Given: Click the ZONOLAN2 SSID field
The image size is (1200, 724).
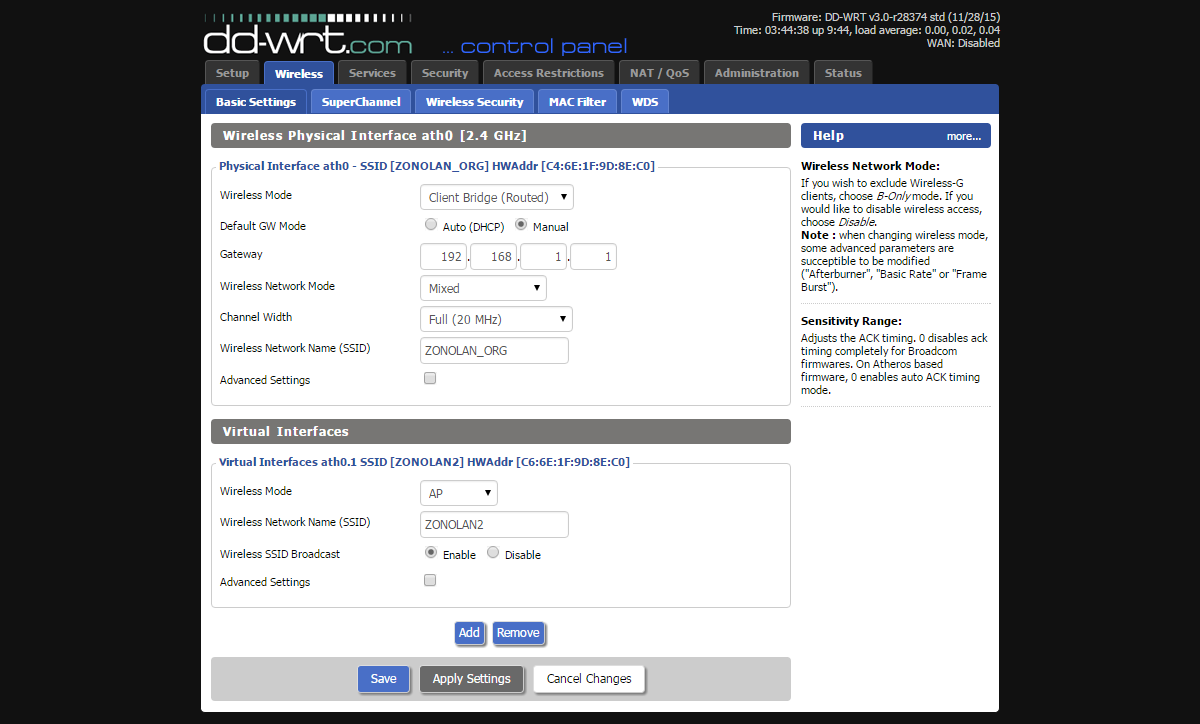Looking at the screenshot, I should [x=494, y=524].
